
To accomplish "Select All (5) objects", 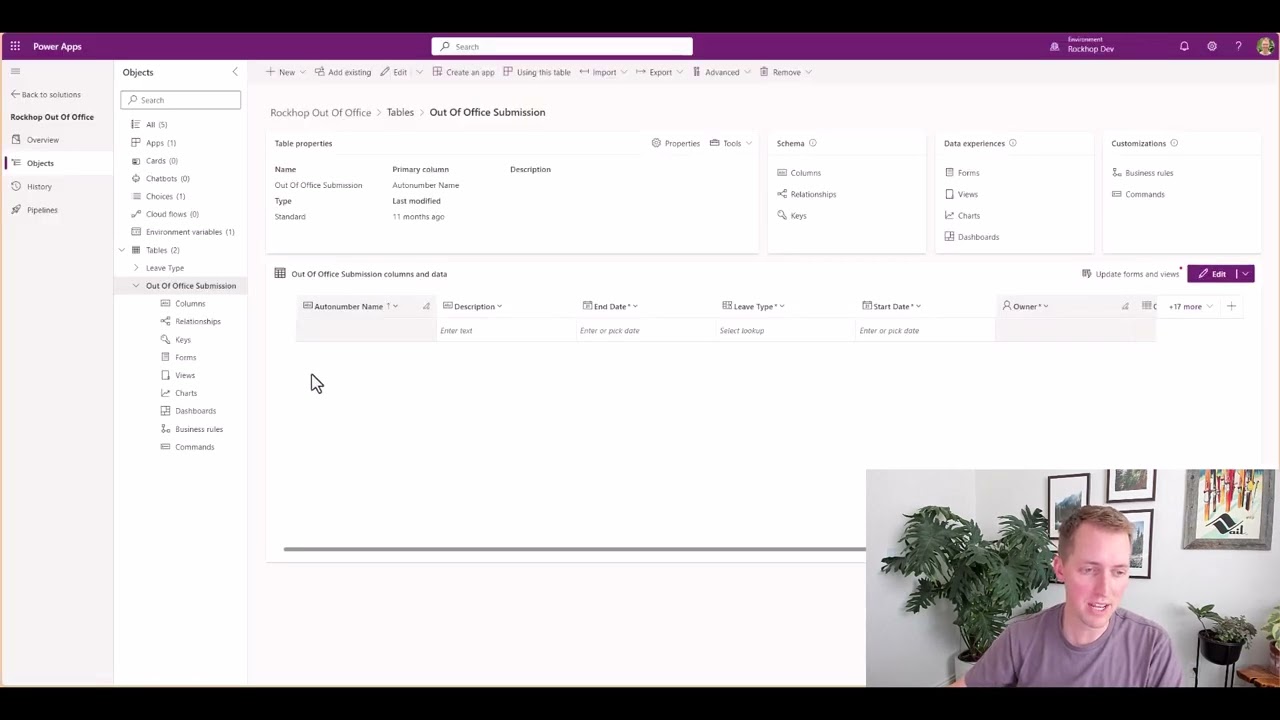I will pyautogui.click(x=149, y=125).
